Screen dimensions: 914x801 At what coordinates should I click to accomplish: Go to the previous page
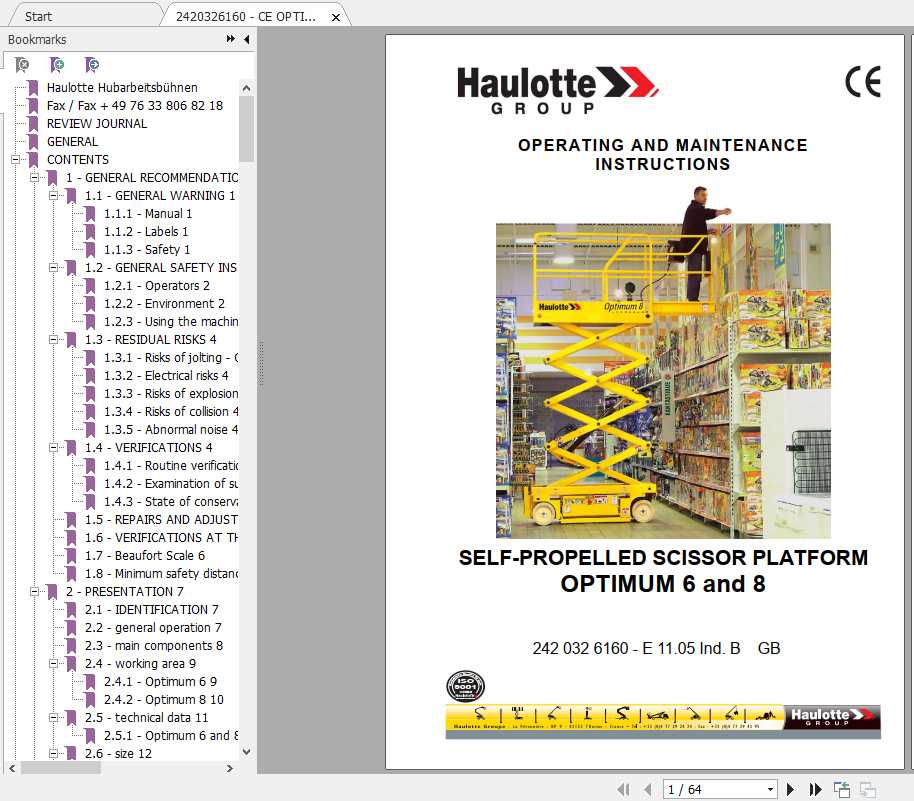point(648,789)
